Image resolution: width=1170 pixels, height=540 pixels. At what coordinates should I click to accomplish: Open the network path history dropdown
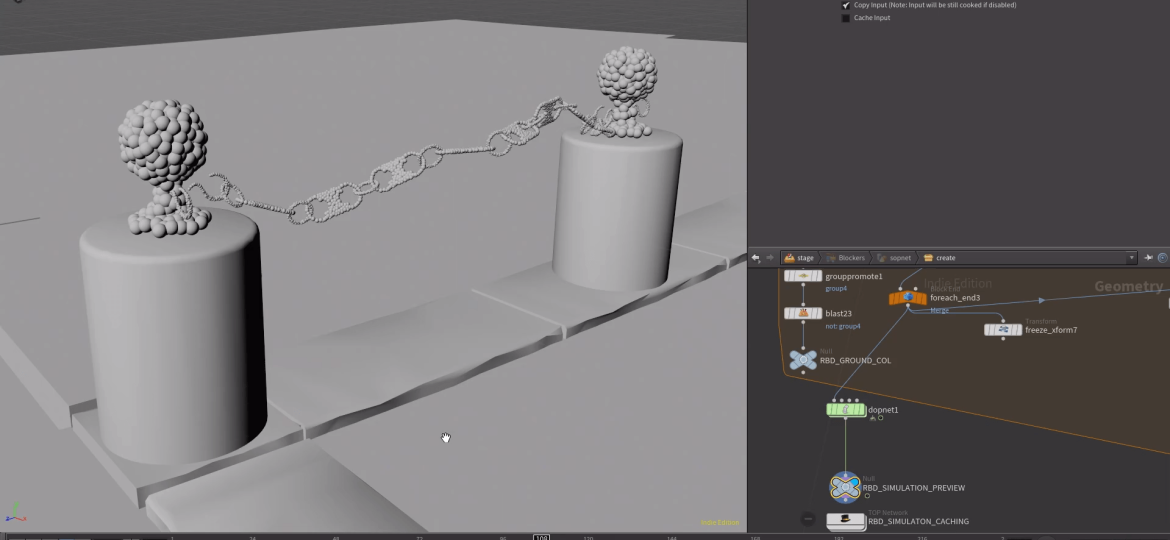pyautogui.click(x=1132, y=258)
